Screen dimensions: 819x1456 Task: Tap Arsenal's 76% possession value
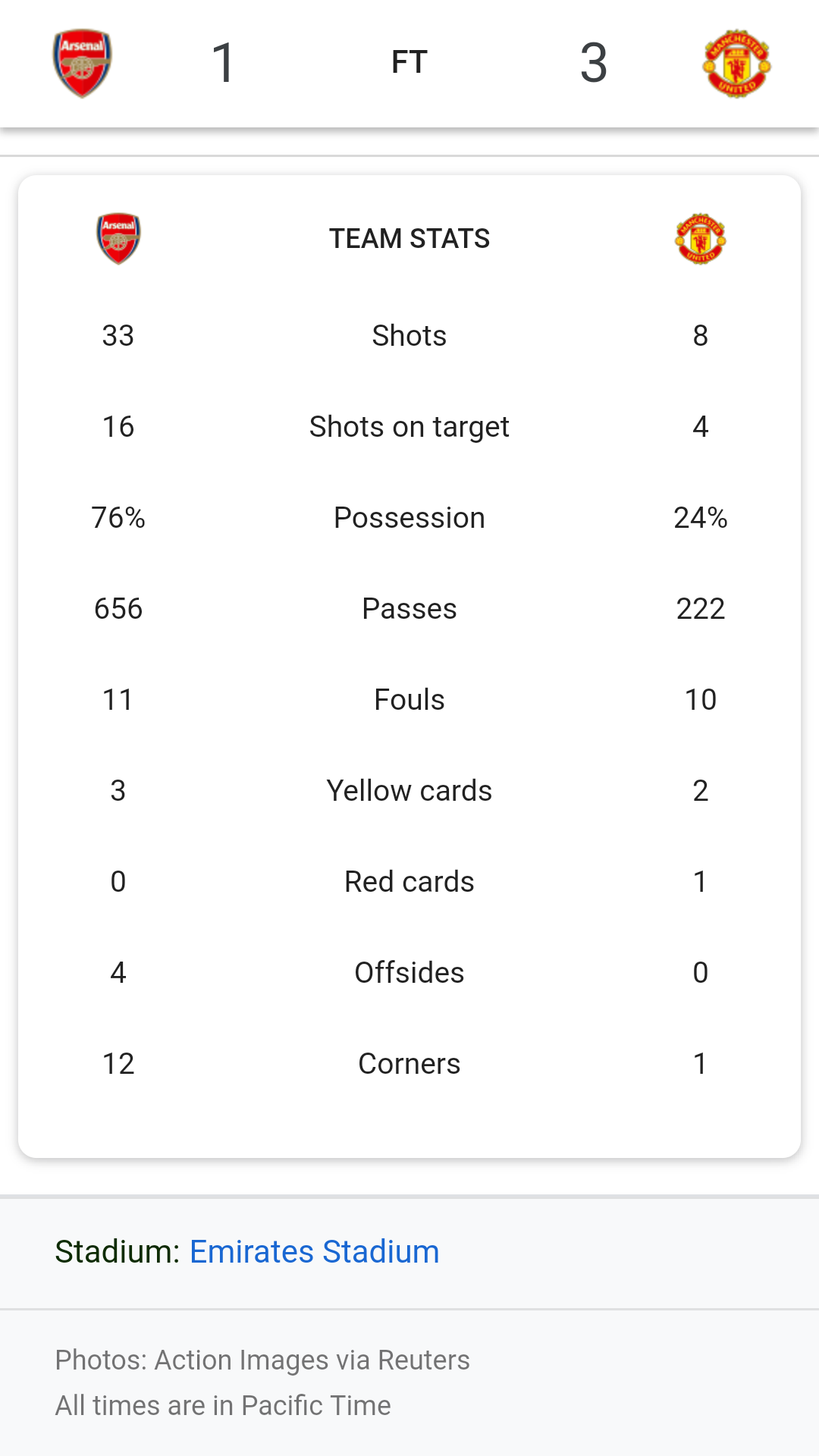click(x=118, y=517)
